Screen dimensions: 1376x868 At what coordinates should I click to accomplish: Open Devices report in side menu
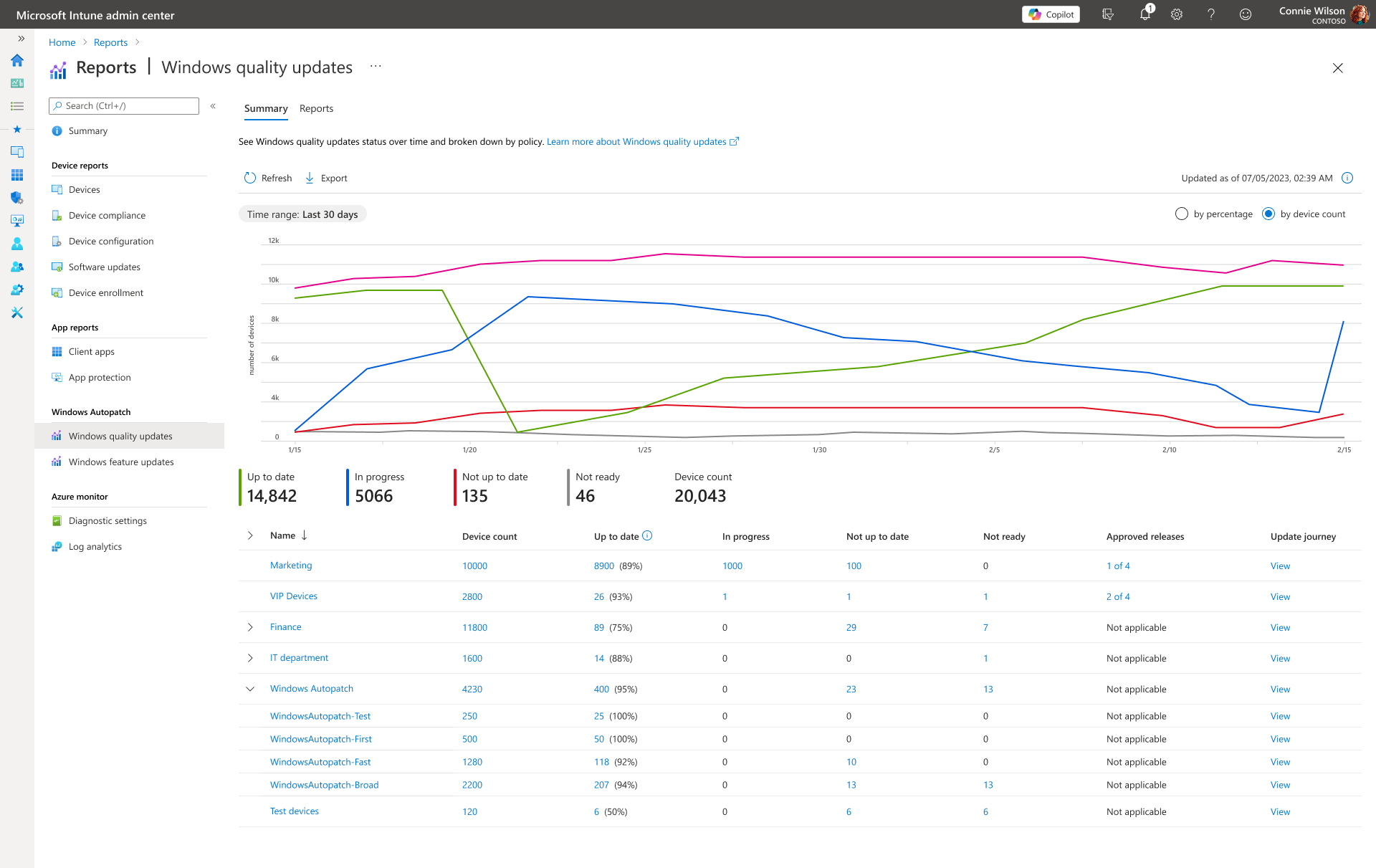[x=84, y=190]
